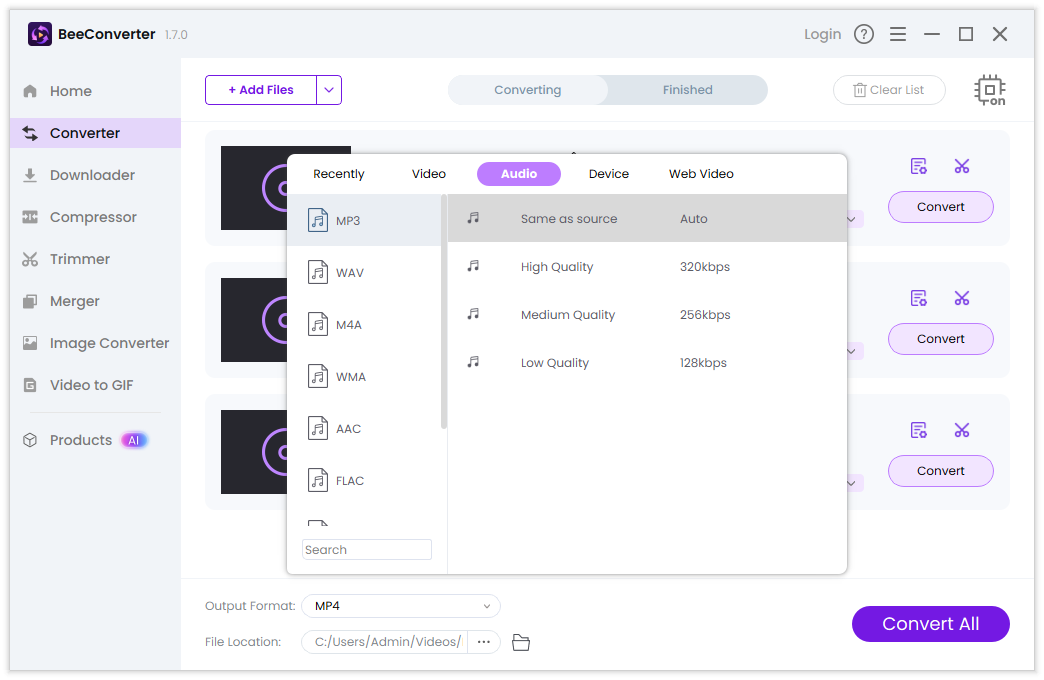Click the file location more options button
1044x680 pixels.
point(484,642)
